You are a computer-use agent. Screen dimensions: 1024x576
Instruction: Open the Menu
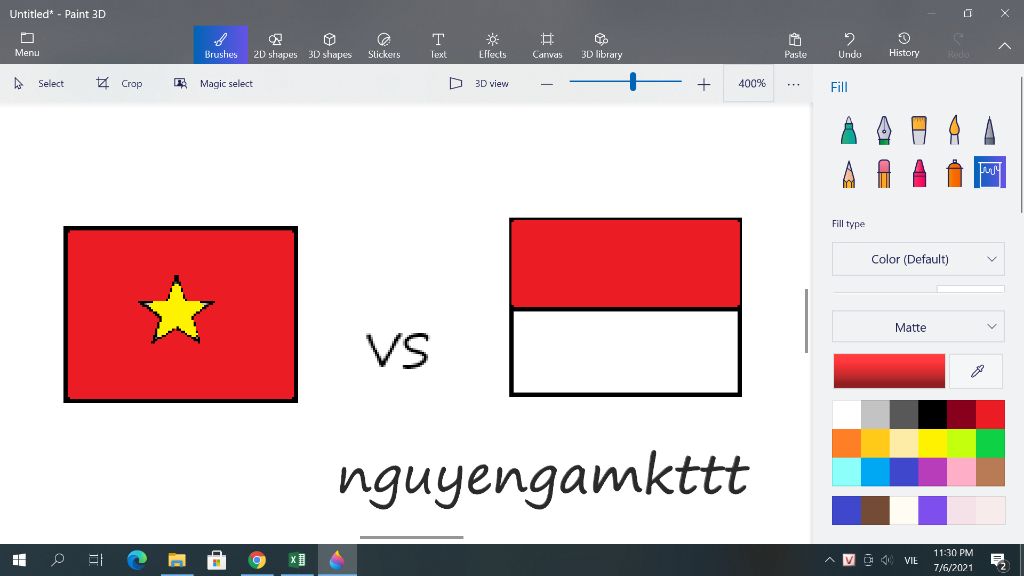click(27, 44)
